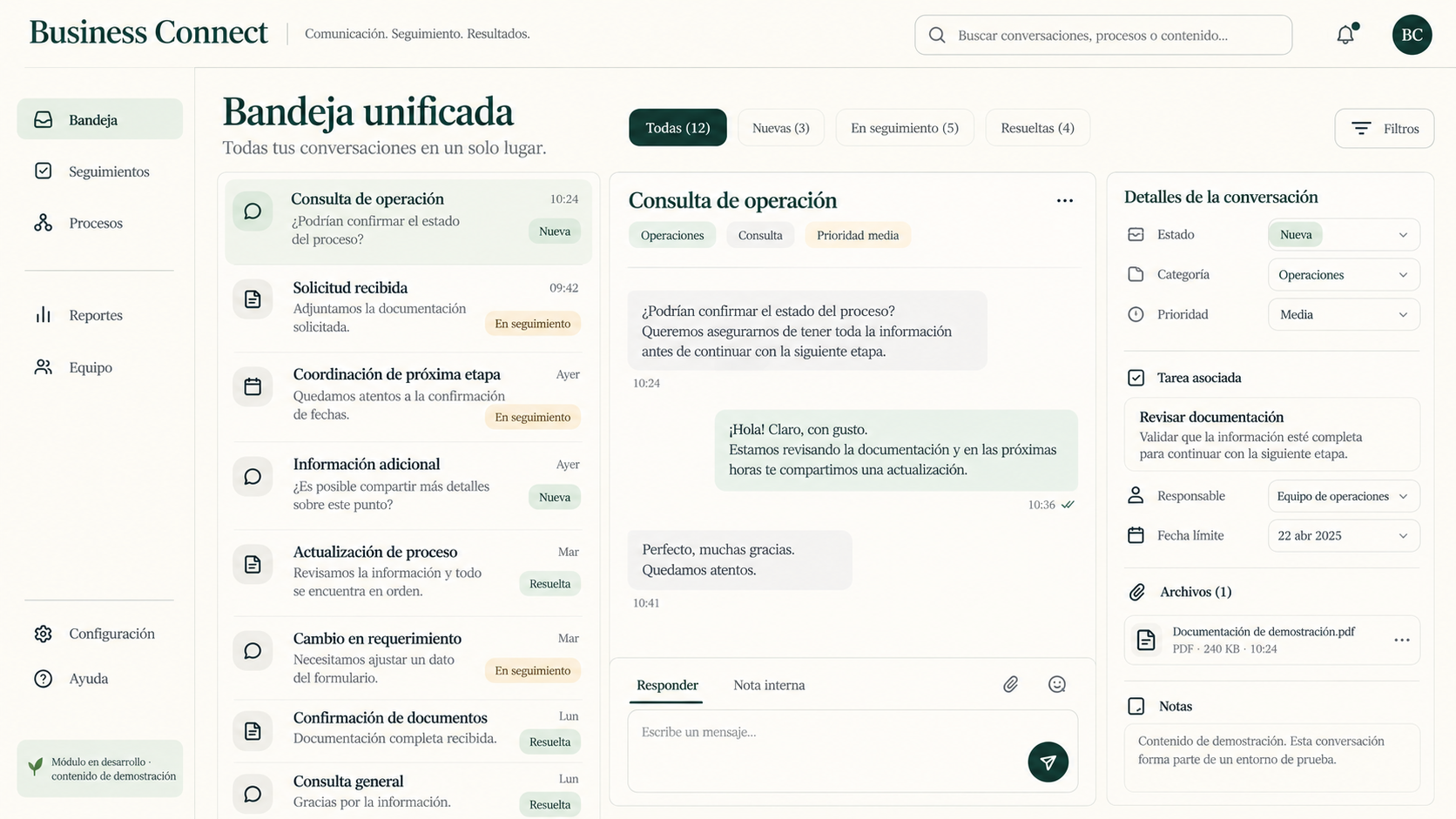Click the search conversations input field

click(x=1103, y=35)
